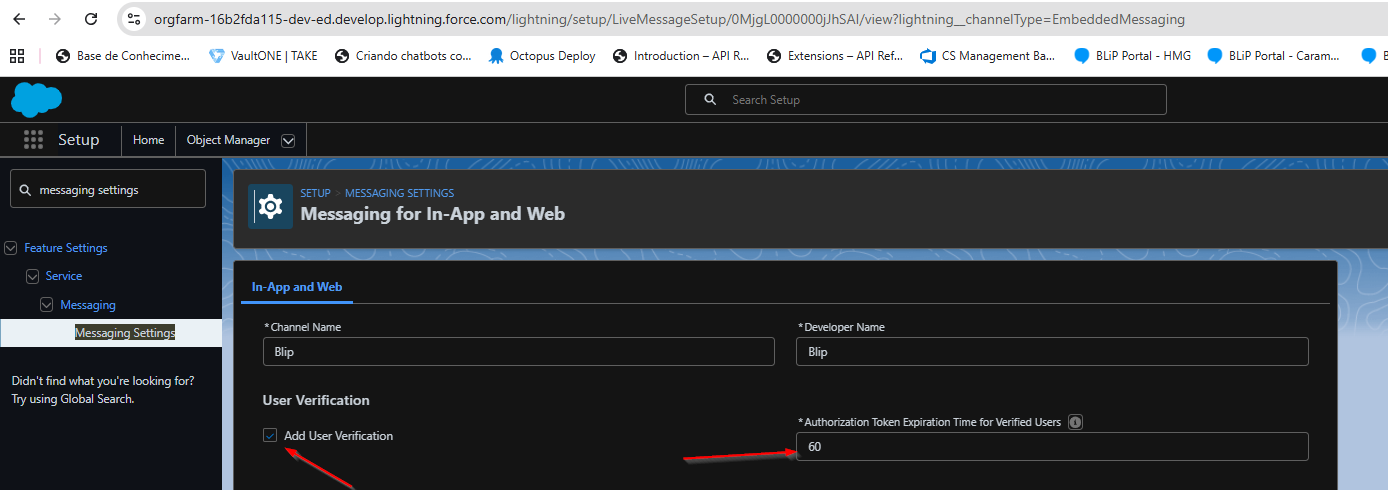
Task: Open the App Launcher grid icon
Action: pos(33,140)
